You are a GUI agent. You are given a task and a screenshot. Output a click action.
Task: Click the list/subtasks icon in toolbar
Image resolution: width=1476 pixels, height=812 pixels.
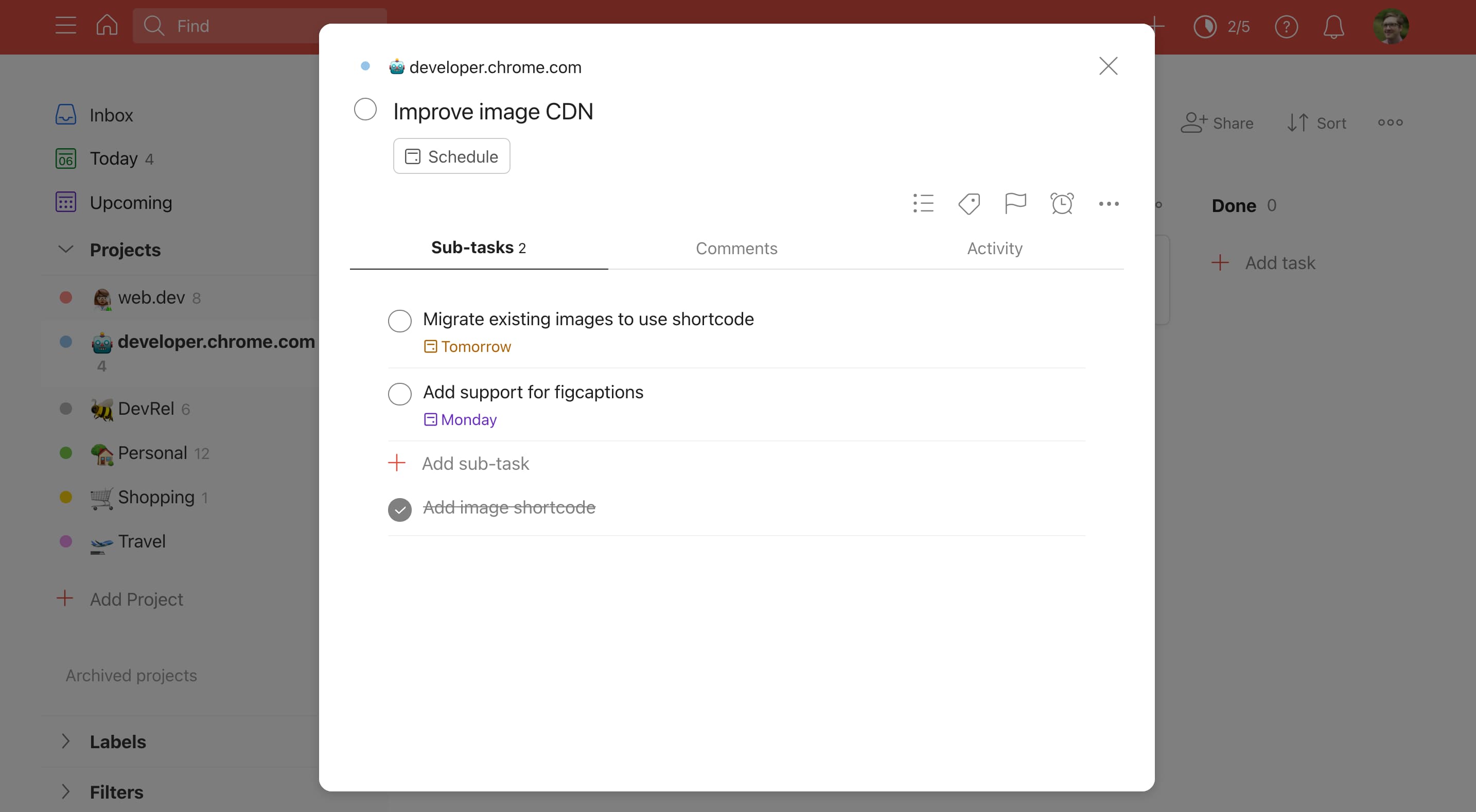(921, 204)
